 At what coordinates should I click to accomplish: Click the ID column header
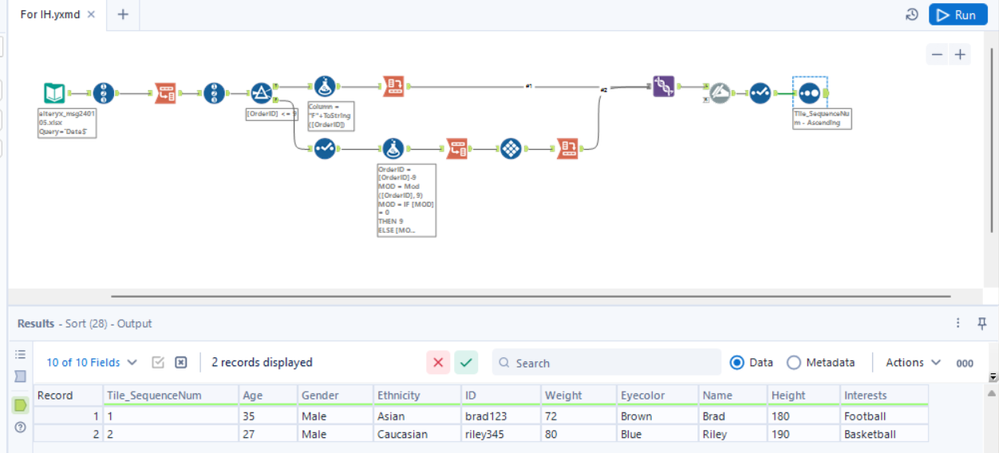pos(501,395)
